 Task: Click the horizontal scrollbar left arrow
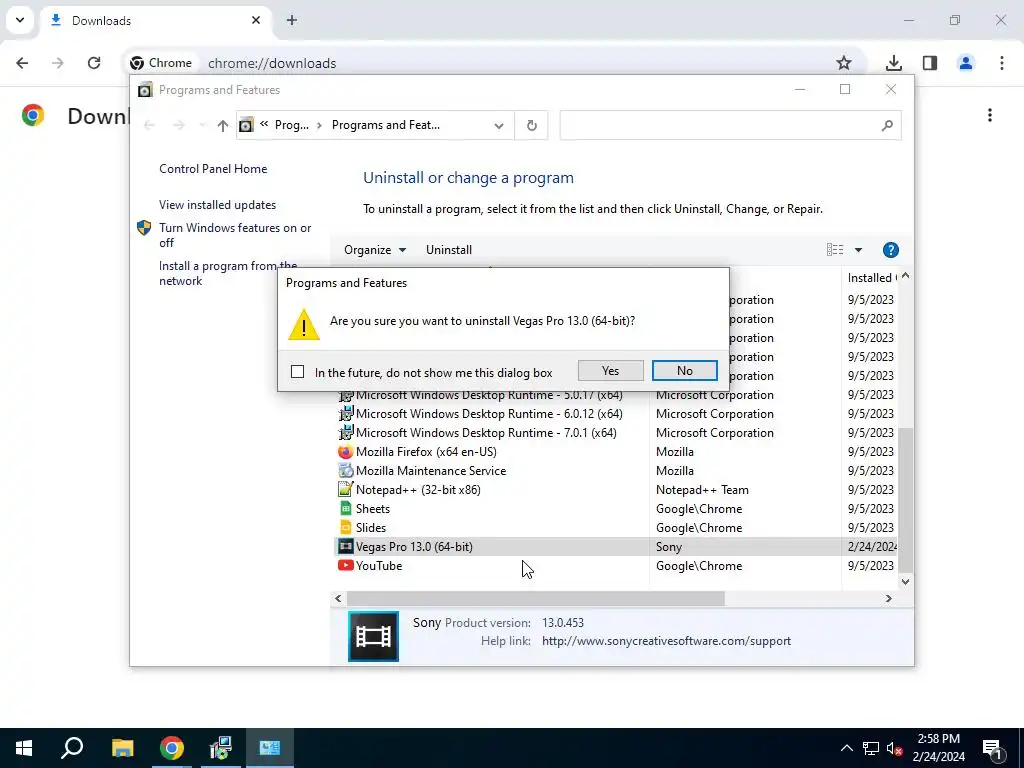point(338,598)
